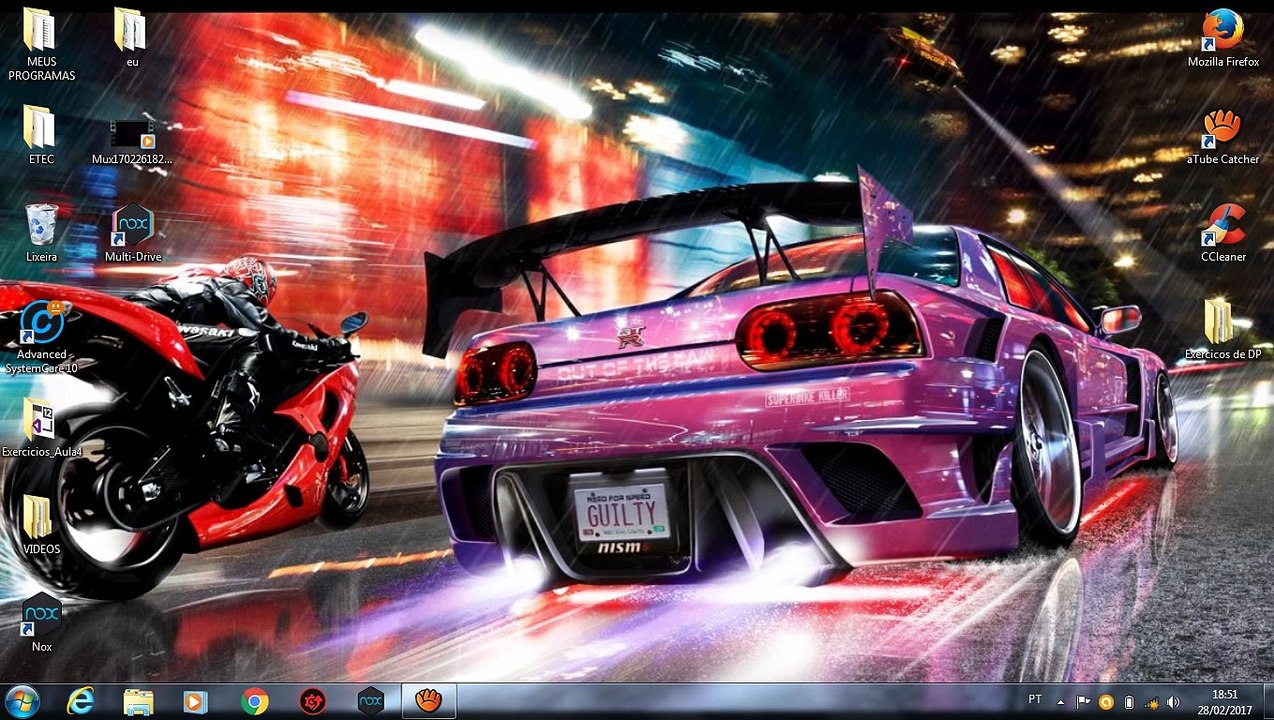Launch Google Chrome from taskbar
The width and height of the screenshot is (1274, 720).
(x=254, y=701)
